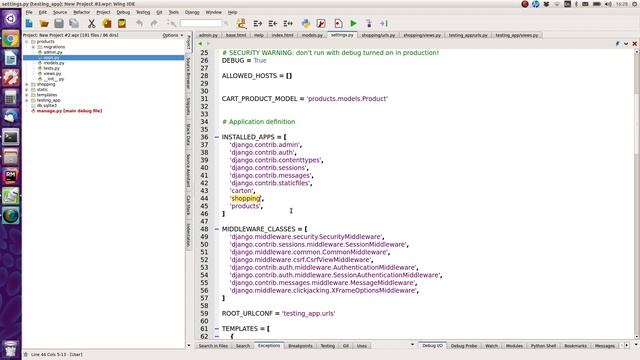This screenshot has height=360, width=640.
Task: Navigate back with the green history arrow
Action: click(x=200, y=44)
